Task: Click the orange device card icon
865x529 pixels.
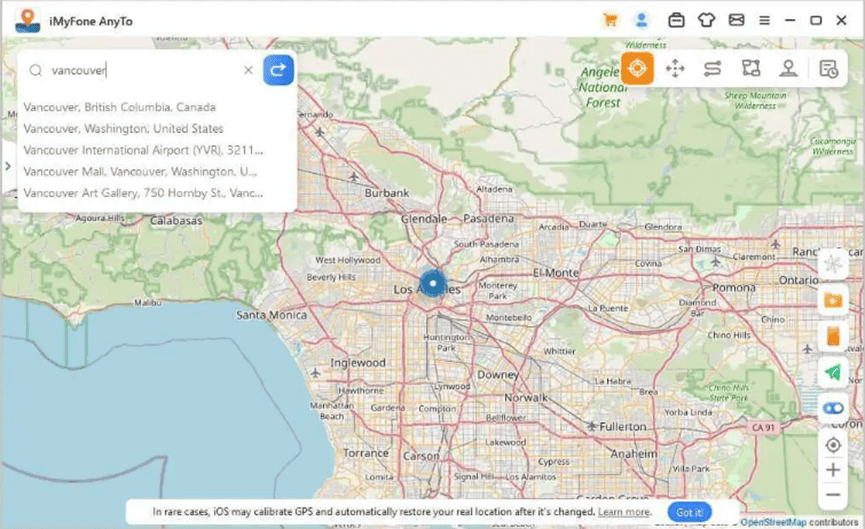Action: tap(833, 336)
